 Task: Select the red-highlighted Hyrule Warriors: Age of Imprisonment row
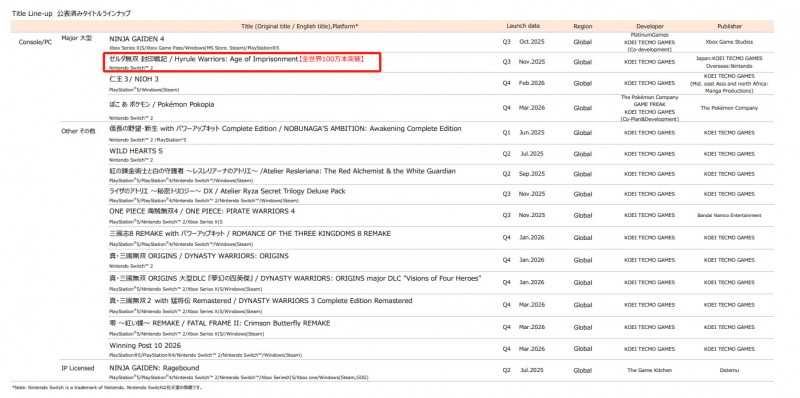[242, 62]
